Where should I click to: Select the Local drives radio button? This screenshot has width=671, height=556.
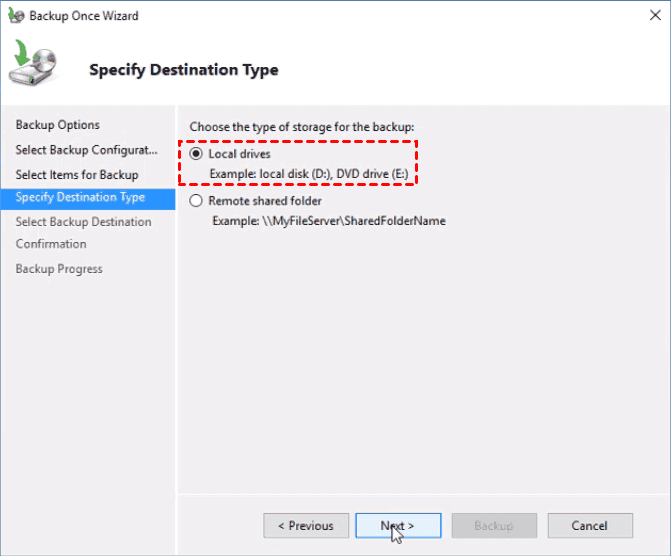tap(195, 154)
